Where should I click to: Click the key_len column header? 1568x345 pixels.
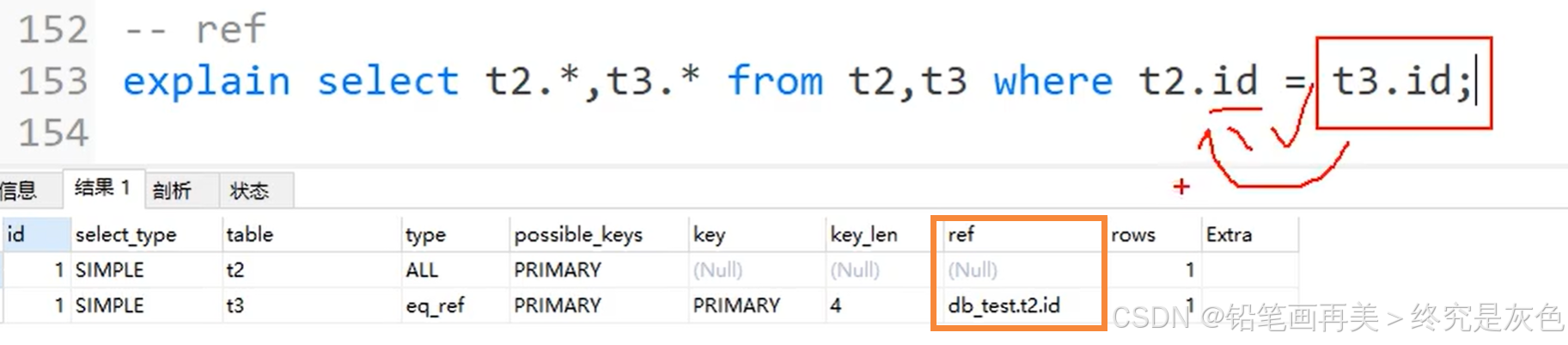(x=878, y=234)
